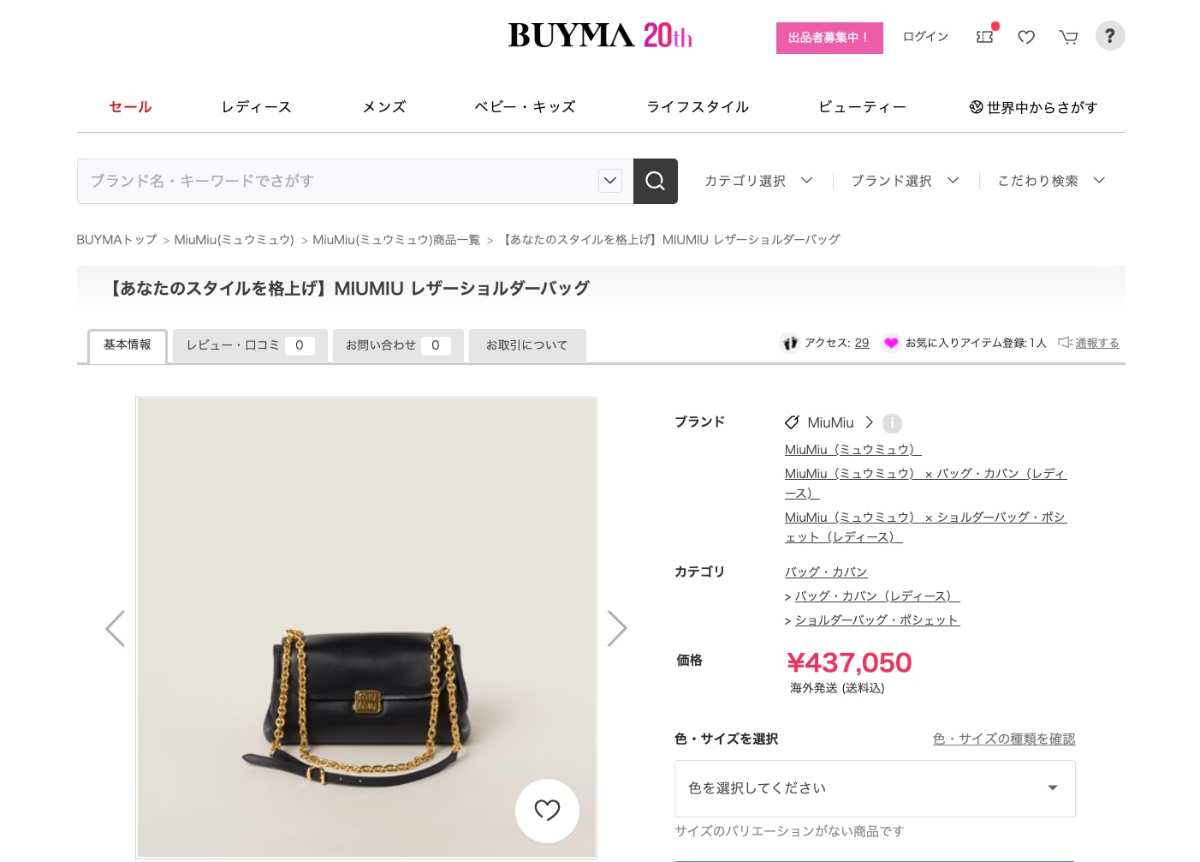Click the MiuMiu brand info icon

892,423
